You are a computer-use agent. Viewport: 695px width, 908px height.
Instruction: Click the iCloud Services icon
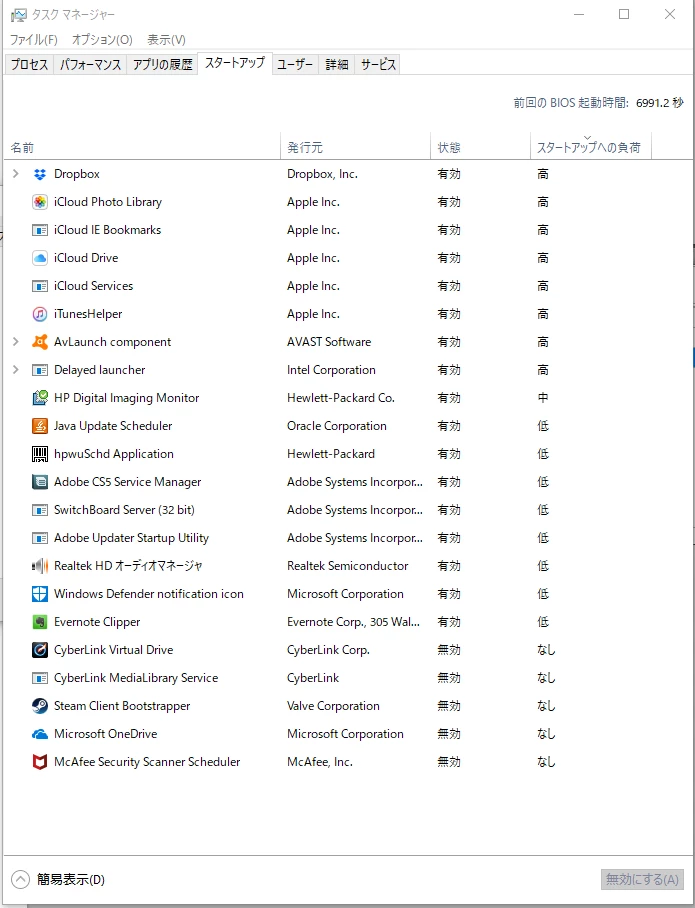point(39,285)
